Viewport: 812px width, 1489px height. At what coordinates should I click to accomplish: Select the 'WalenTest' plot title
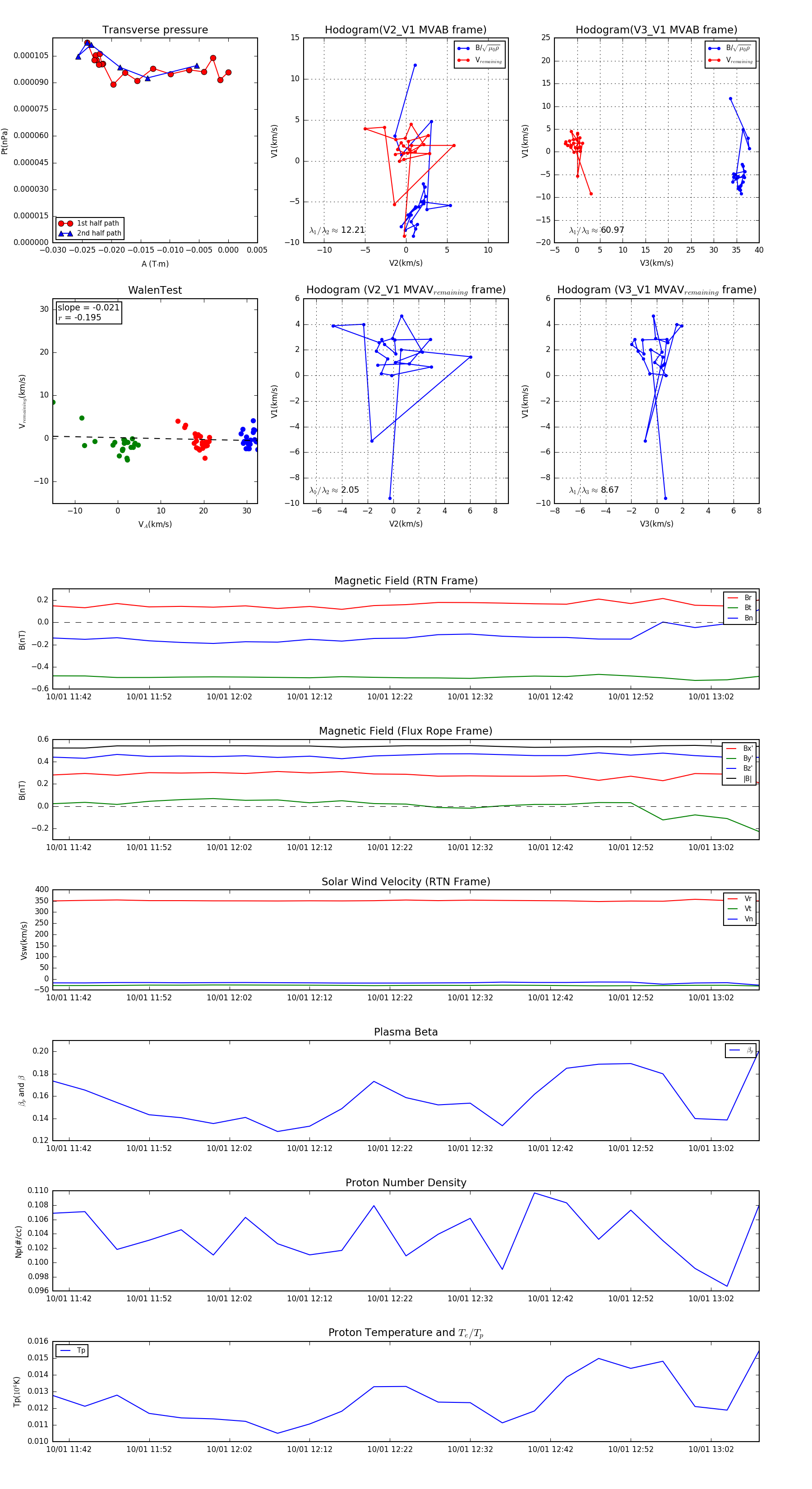pyautogui.click(x=155, y=290)
